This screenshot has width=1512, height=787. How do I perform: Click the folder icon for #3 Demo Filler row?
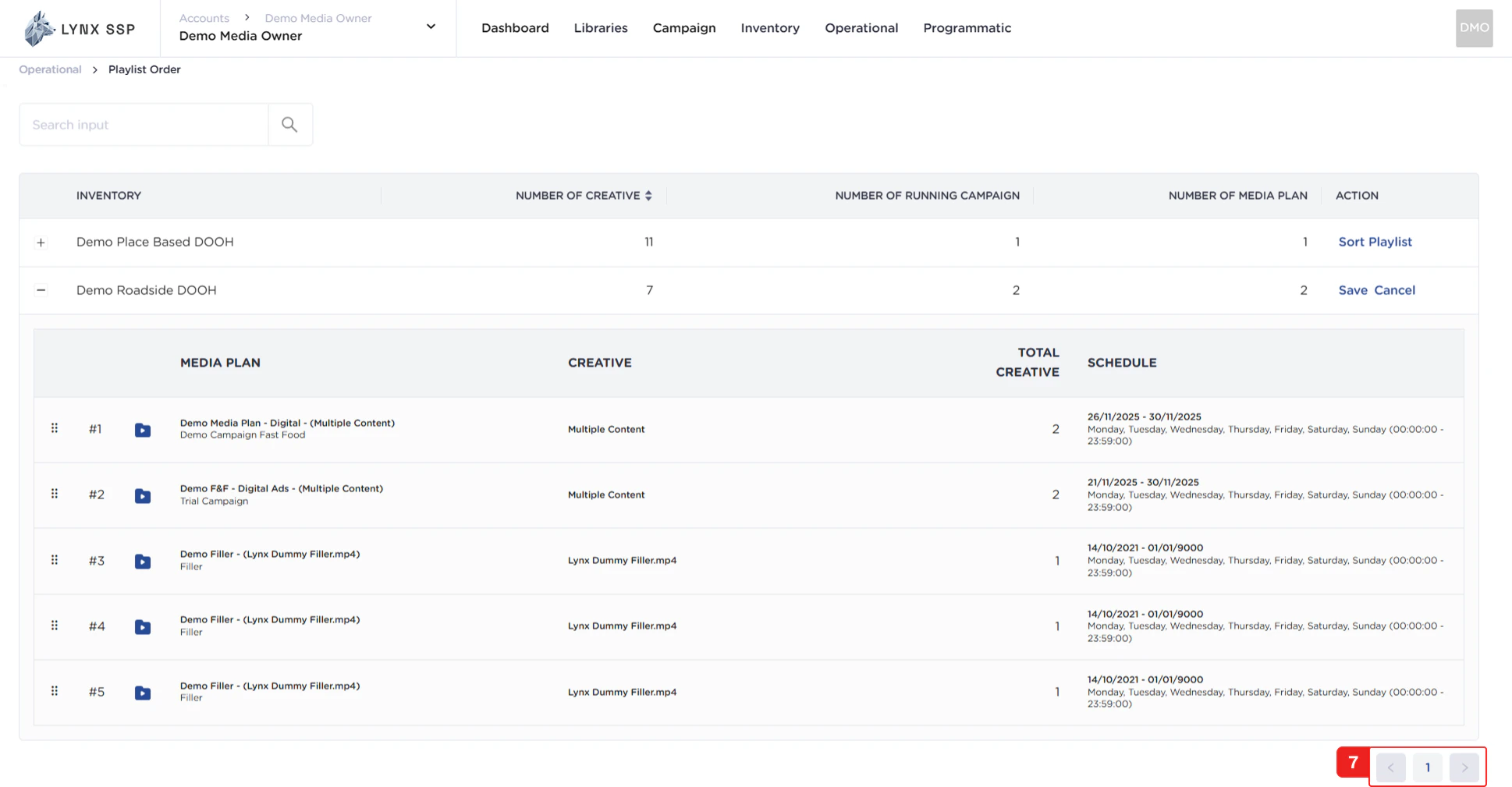coord(143,561)
